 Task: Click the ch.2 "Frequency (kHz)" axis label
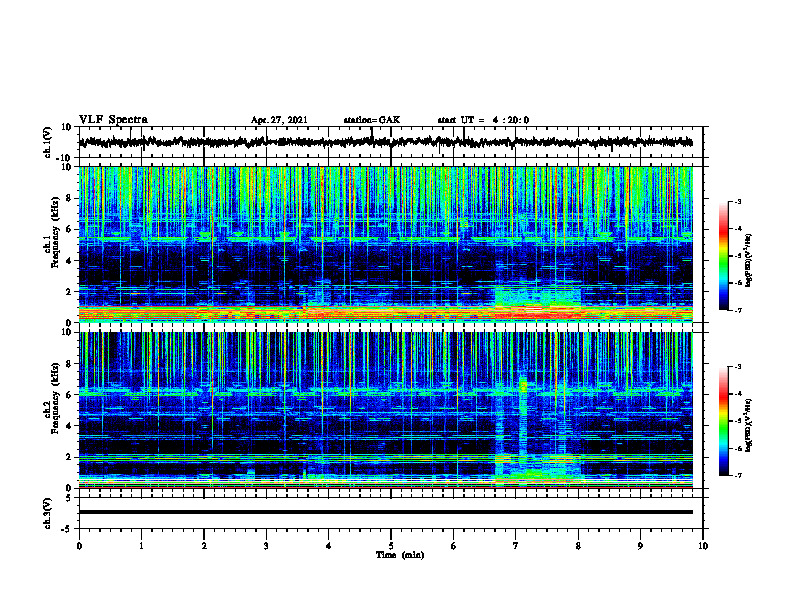point(54,398)
